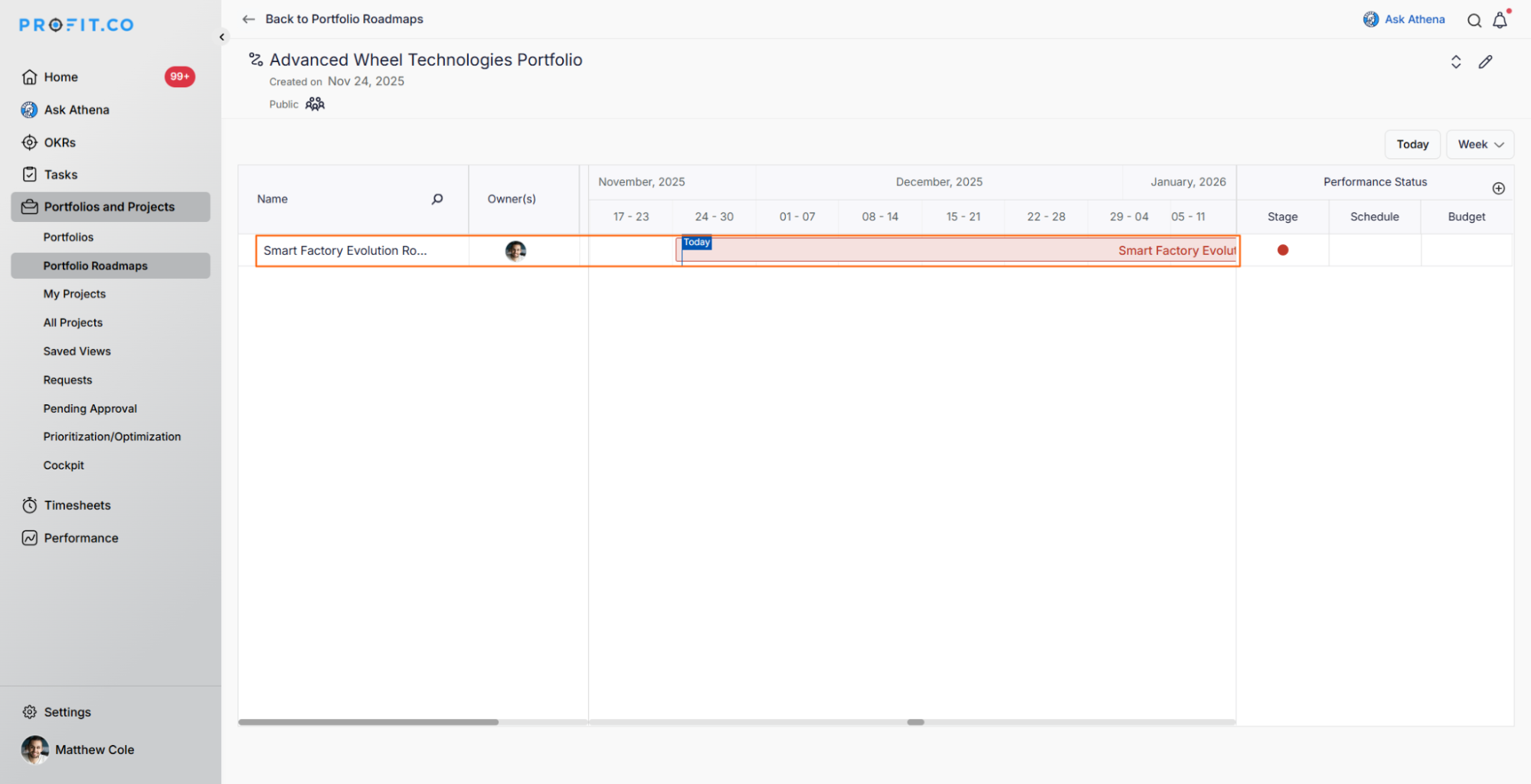Click the Smart Factory Evolution timeline bar
This screenshot has height=784, width=1531.
coord(957,250)
